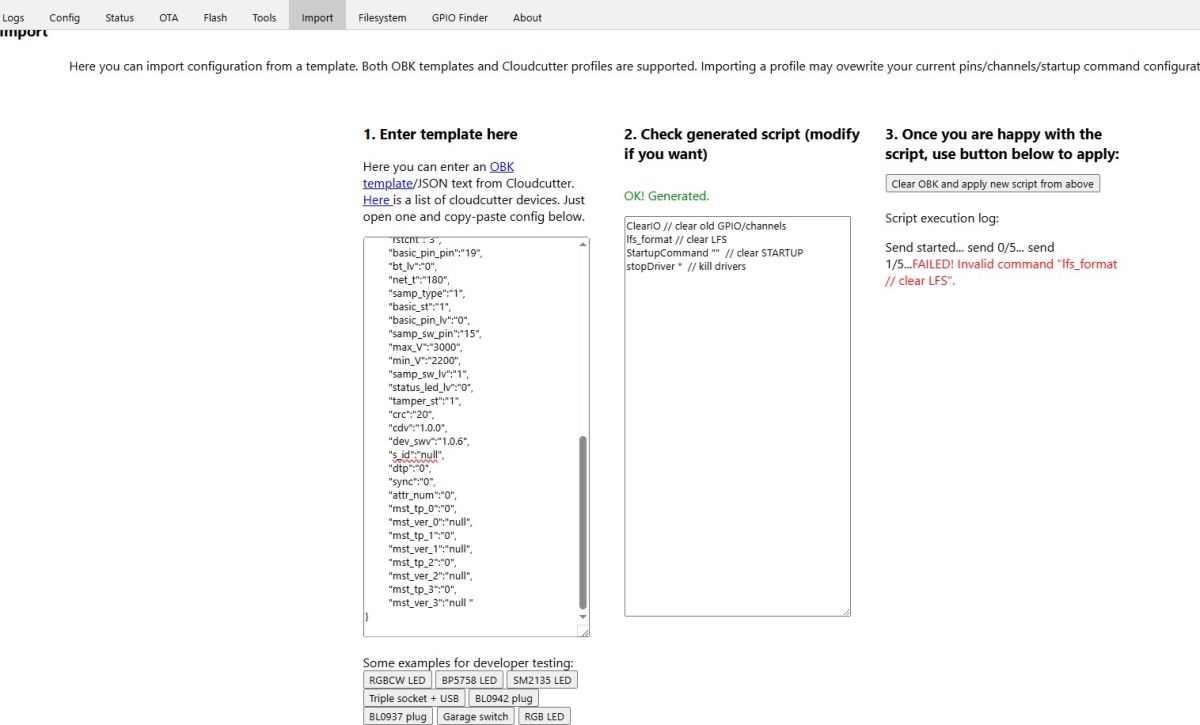Switch to the Config tab
Screen dimensions: 1200x725
click(65, 17)
